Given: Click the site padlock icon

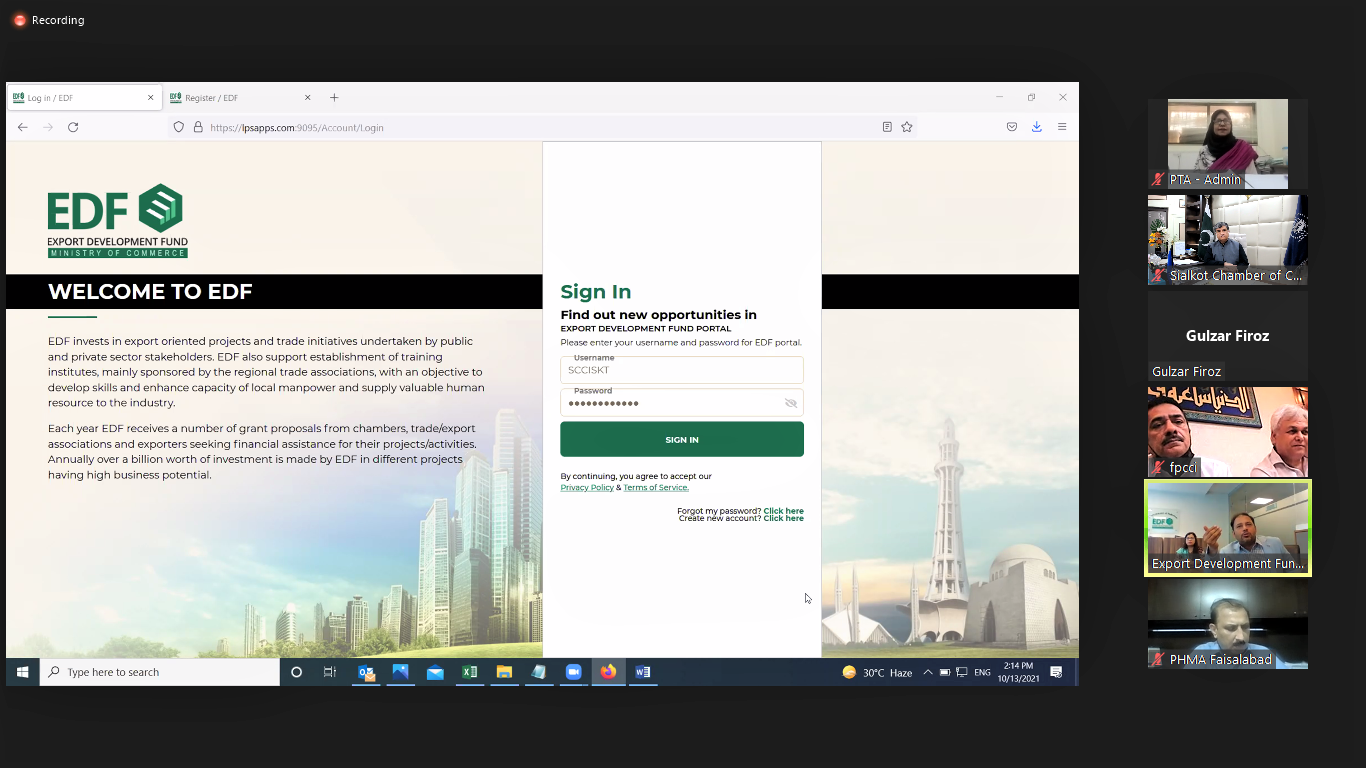Looking at the screenshot, I should (x=198, y=127).
